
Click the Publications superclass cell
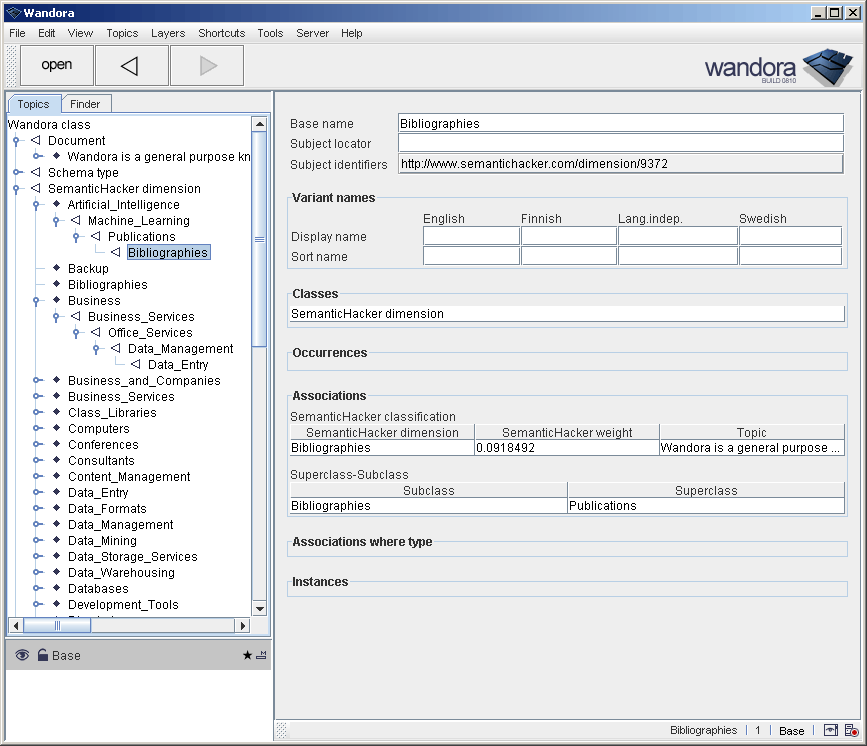click(x=705, y=506)
